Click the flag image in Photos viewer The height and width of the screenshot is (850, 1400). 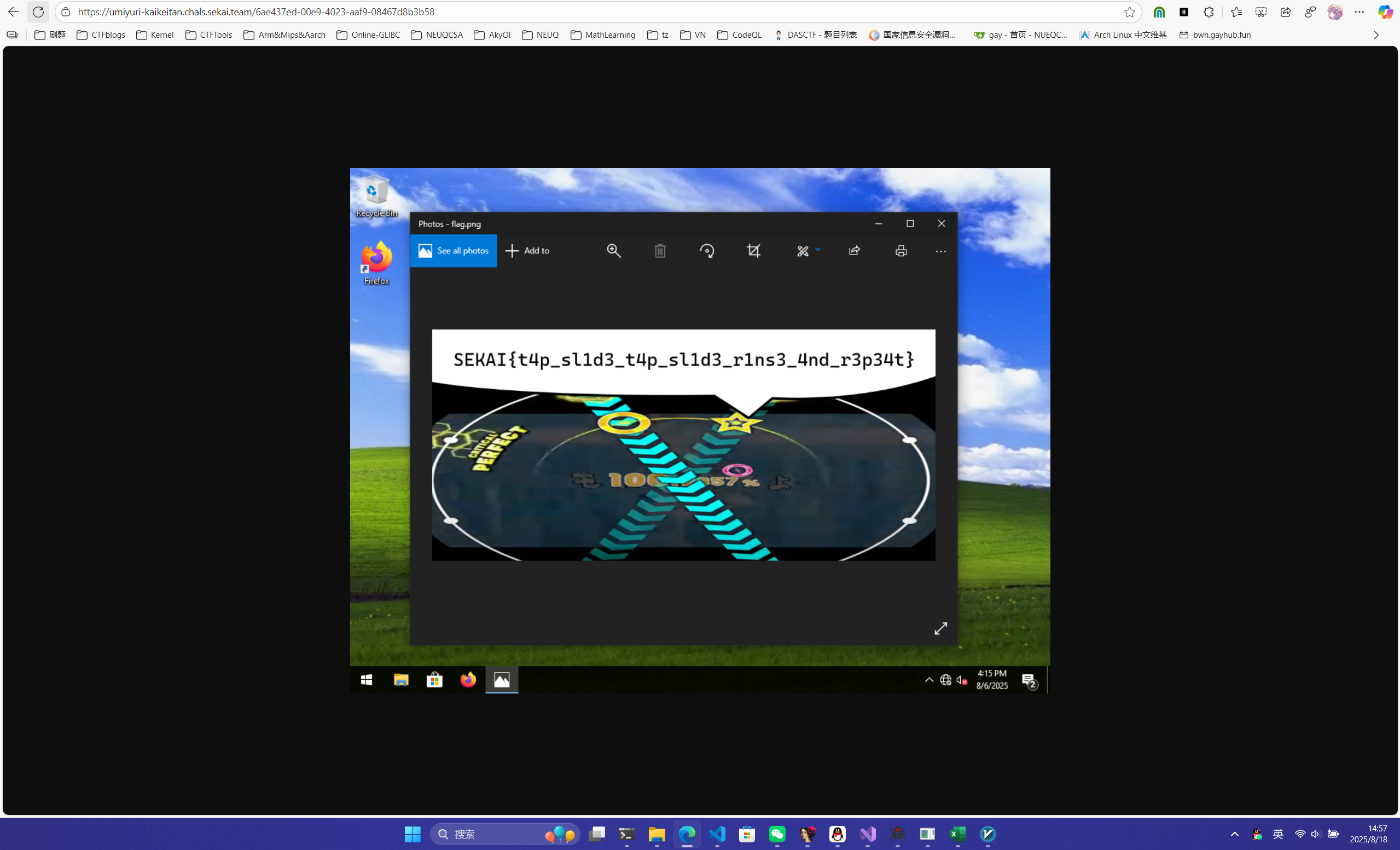(683, 444)
